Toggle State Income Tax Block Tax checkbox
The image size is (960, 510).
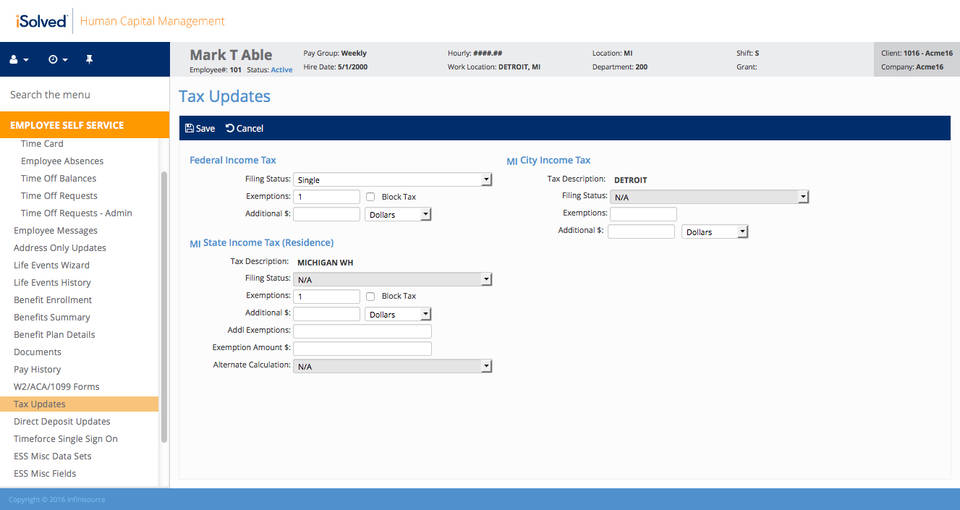[x=371, y=297]
